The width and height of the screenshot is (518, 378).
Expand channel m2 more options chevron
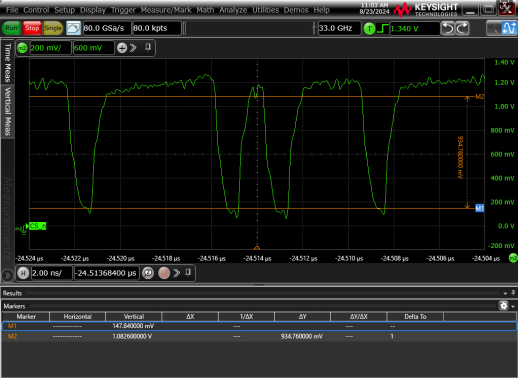pyautogui.click(x=133, y=48)
